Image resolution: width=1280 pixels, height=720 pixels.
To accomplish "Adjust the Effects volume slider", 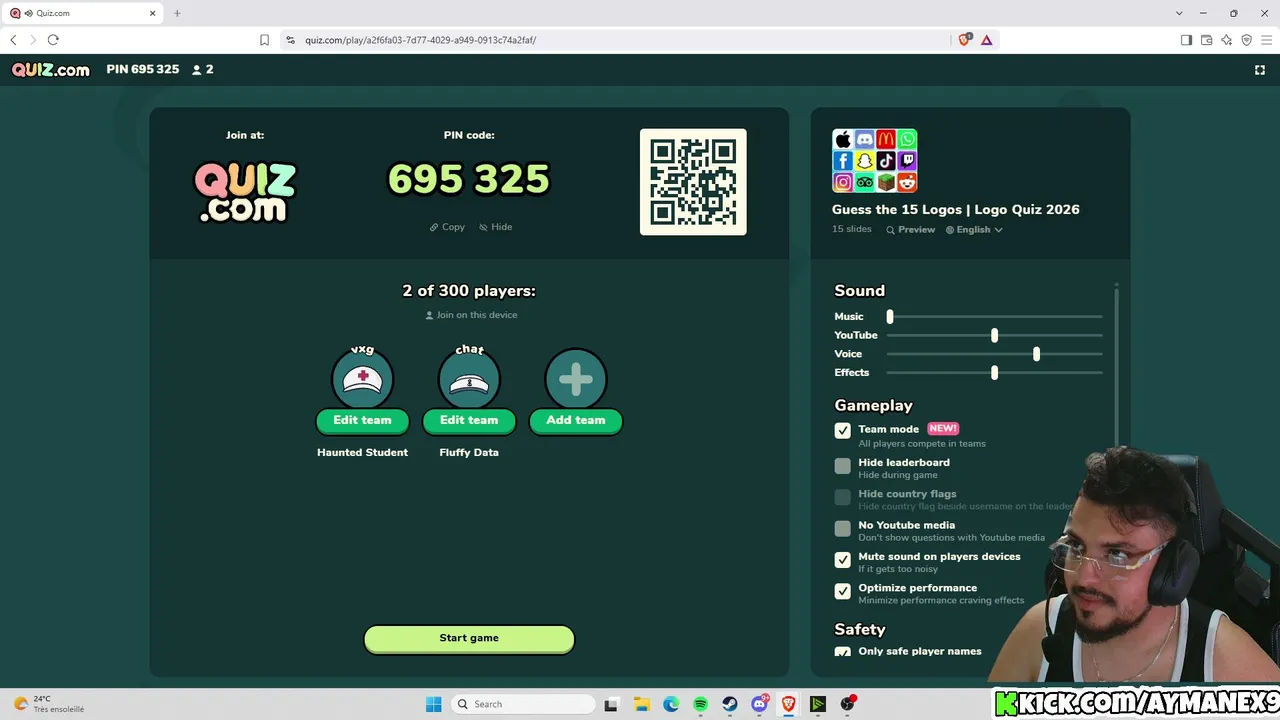I will coord(994,373).
